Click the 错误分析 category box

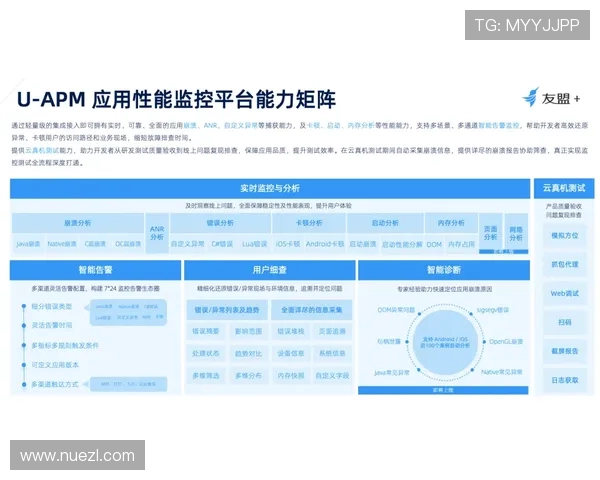coord(220,223)
